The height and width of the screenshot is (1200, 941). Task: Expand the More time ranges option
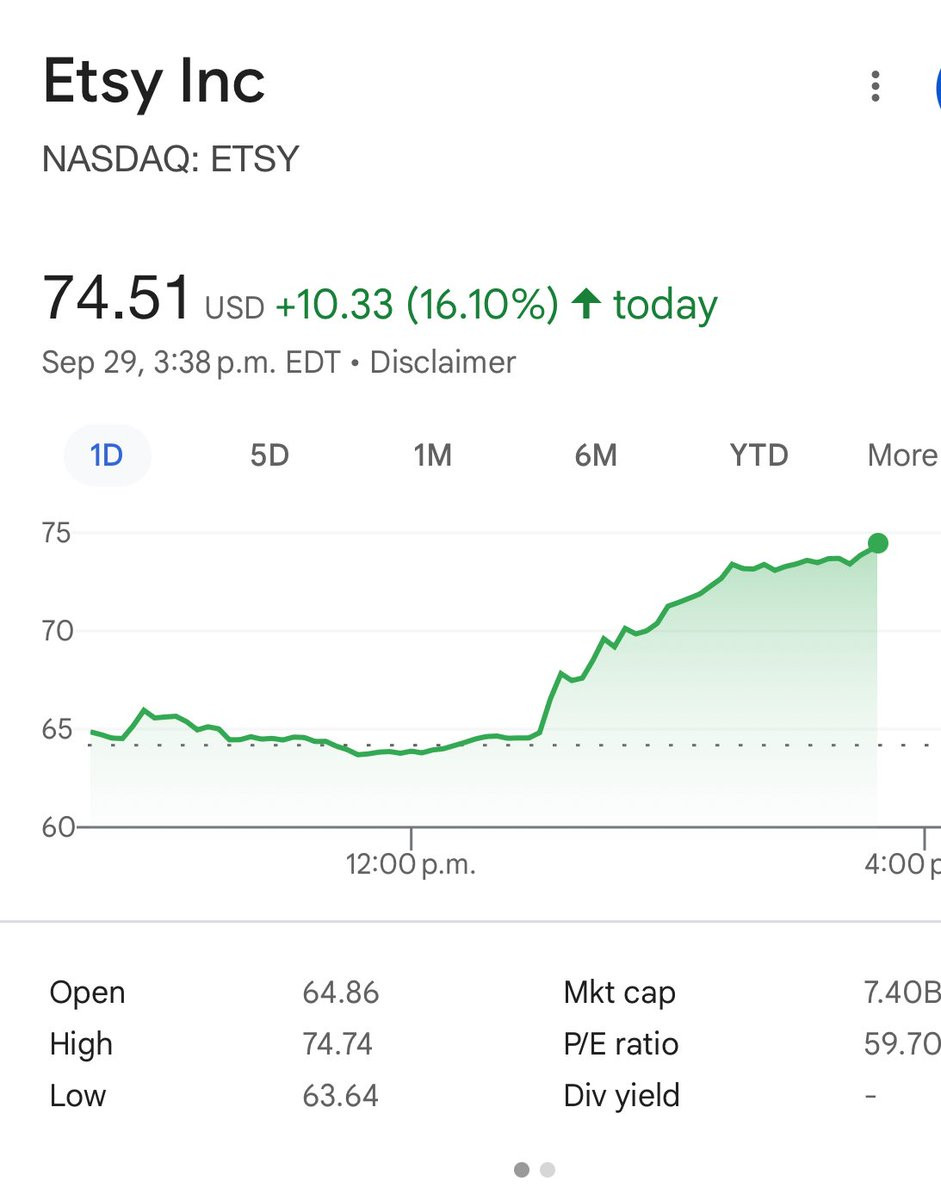pos(902,456)
